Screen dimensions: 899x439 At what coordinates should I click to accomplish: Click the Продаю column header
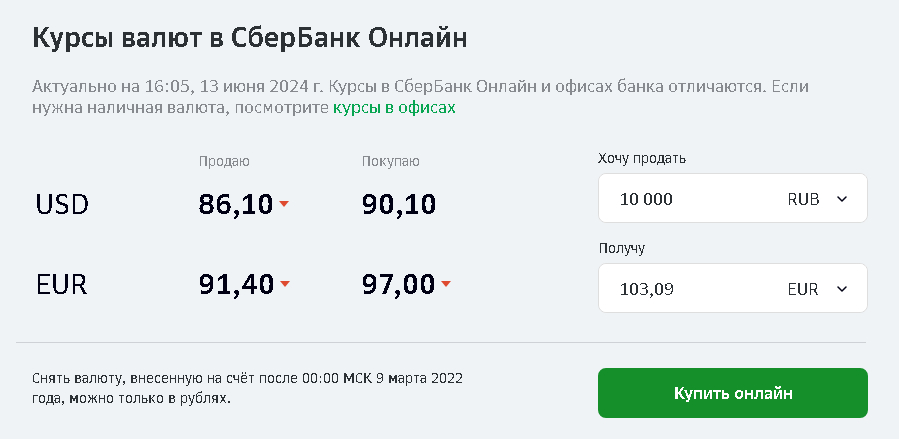[x=224, y=161]
